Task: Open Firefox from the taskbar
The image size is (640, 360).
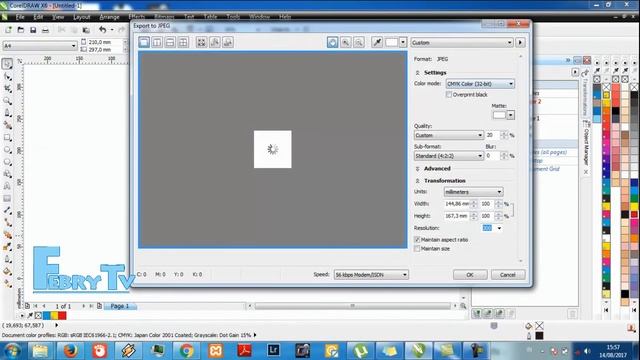Action: pos(70,351)
